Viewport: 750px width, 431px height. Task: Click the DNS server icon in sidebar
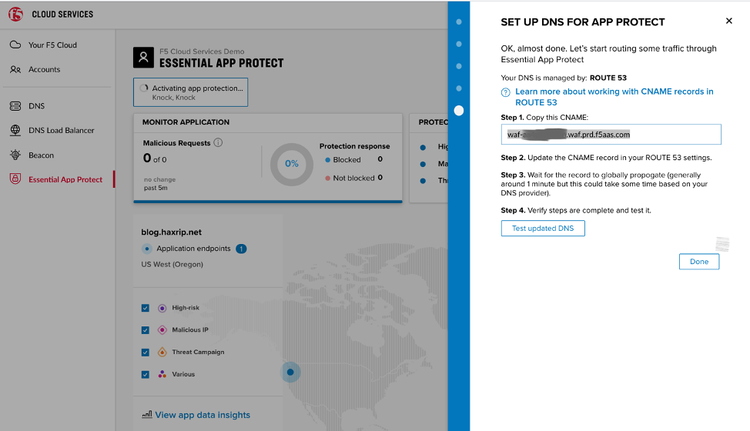[x=15, y=106]
